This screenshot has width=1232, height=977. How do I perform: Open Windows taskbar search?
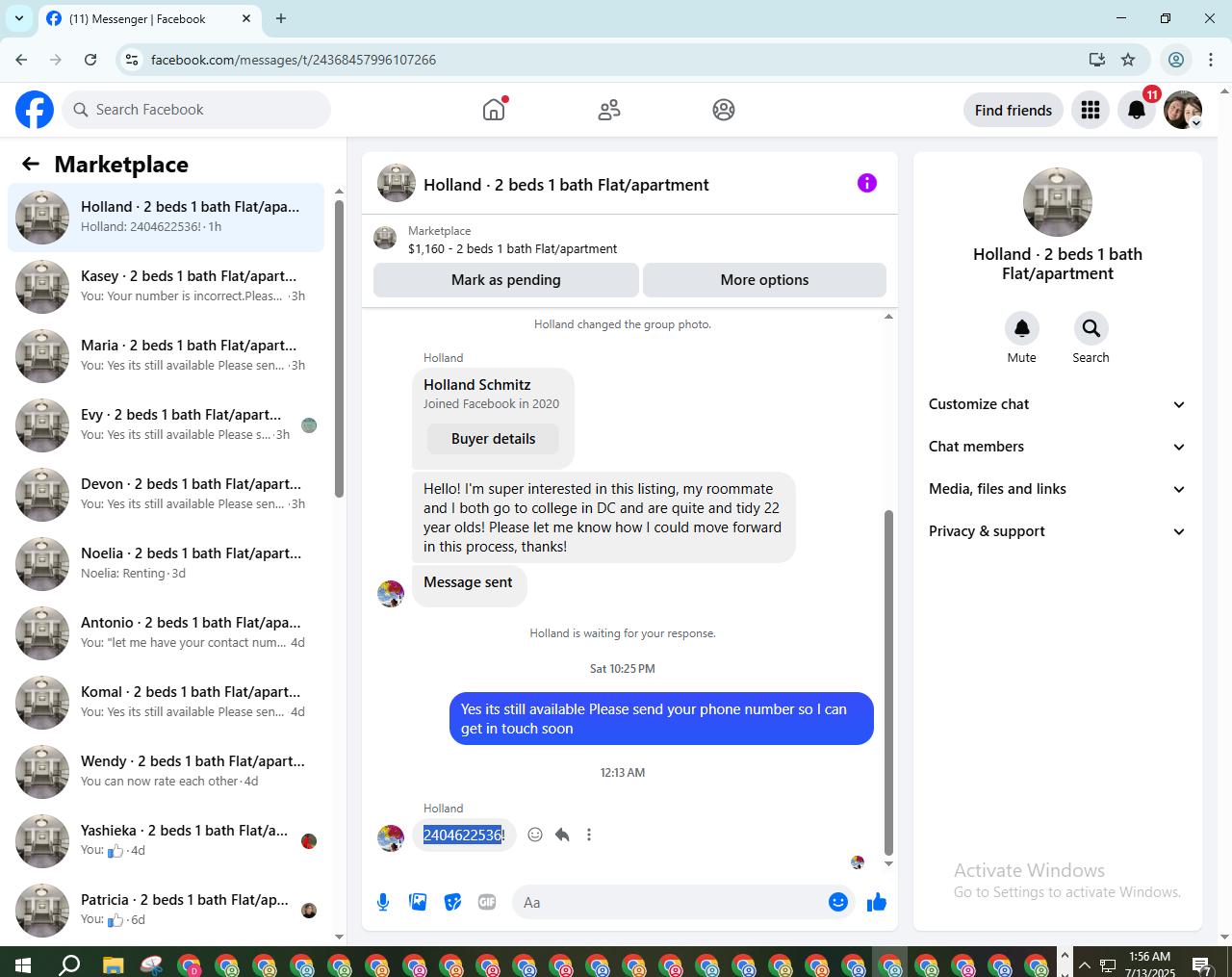[x=69, y=964]
